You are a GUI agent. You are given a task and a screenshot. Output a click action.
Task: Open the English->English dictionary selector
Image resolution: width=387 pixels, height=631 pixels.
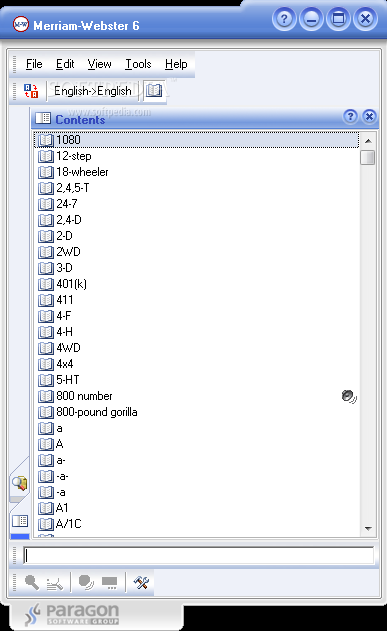point(93,91)
